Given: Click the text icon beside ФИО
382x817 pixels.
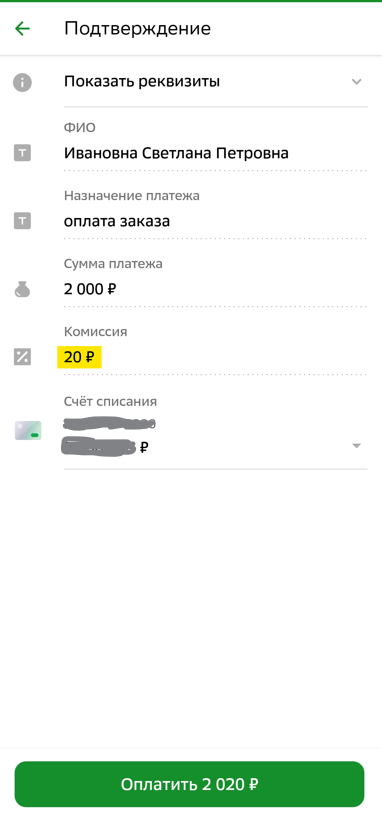Looking at the screenshot, I should 22,153.
